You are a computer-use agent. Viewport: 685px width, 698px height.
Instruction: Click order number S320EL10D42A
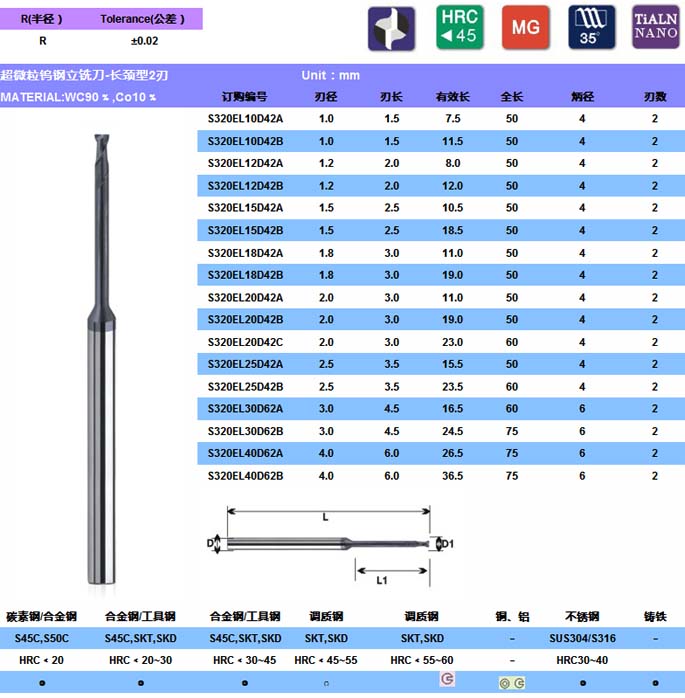pos(245,118)
